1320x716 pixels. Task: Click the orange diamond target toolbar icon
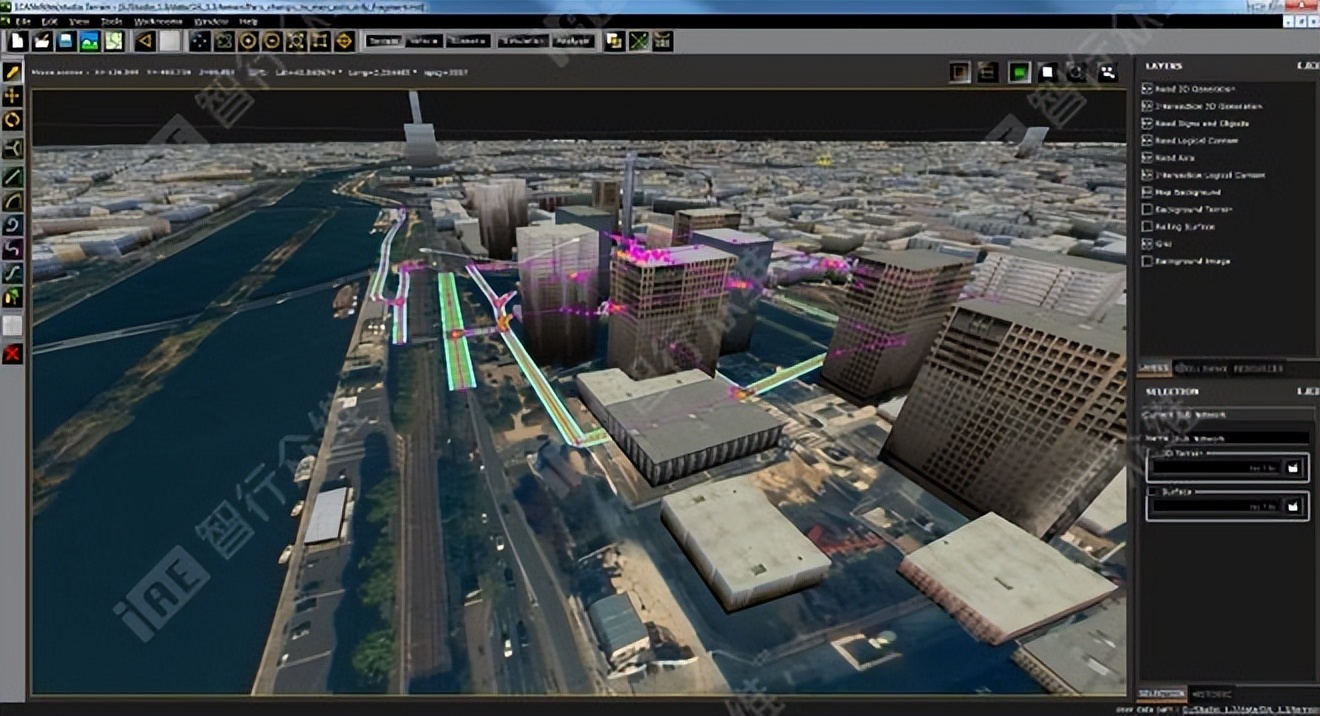(344, 41)
